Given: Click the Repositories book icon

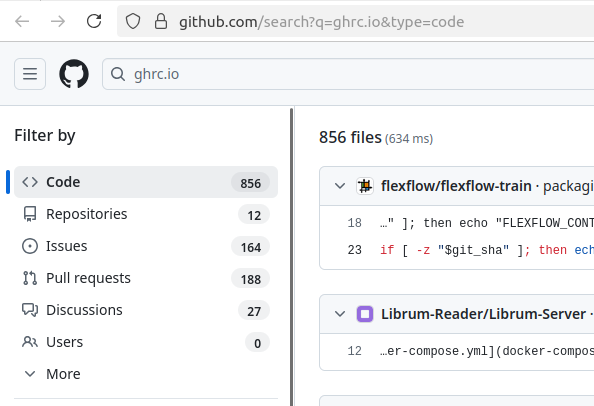Looking at the screenshot, I should [x=30, y=214].
